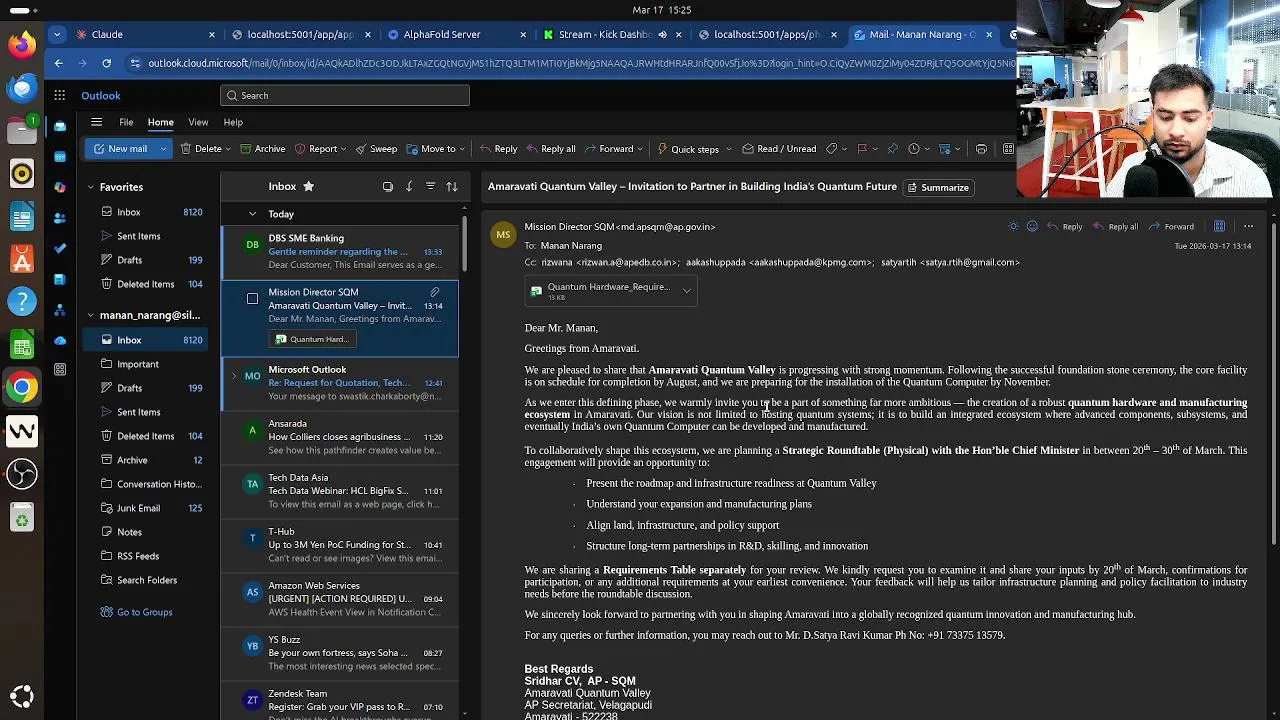Click the Archive toolbar button
The height and width of the screenshot is (720, 1280).
click(x=262, y=149)
